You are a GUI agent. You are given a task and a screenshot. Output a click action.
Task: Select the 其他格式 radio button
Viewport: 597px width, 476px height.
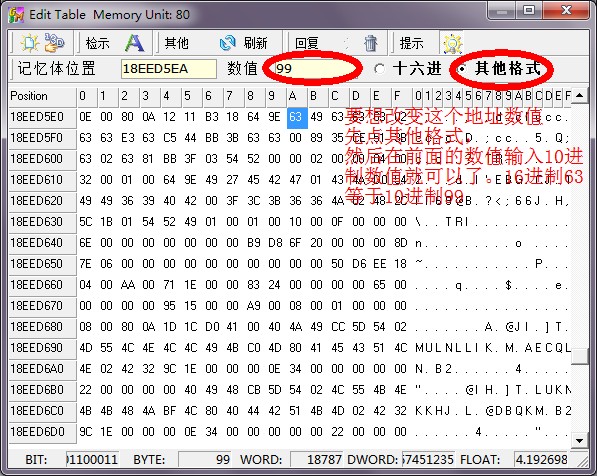coord(462,69)
